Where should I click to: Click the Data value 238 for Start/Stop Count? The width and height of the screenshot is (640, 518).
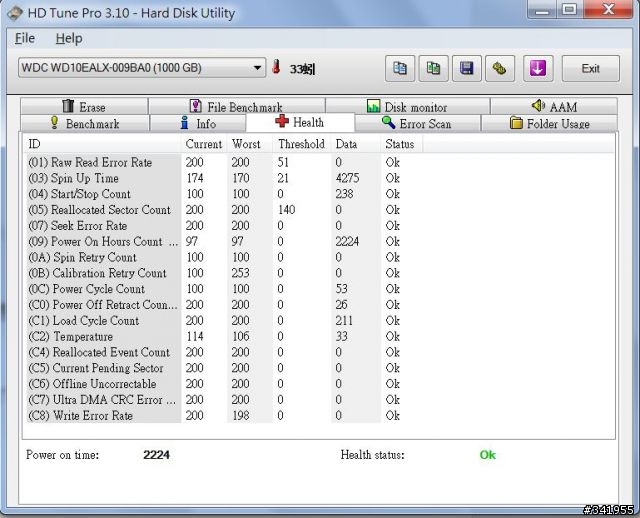[344, 194]
